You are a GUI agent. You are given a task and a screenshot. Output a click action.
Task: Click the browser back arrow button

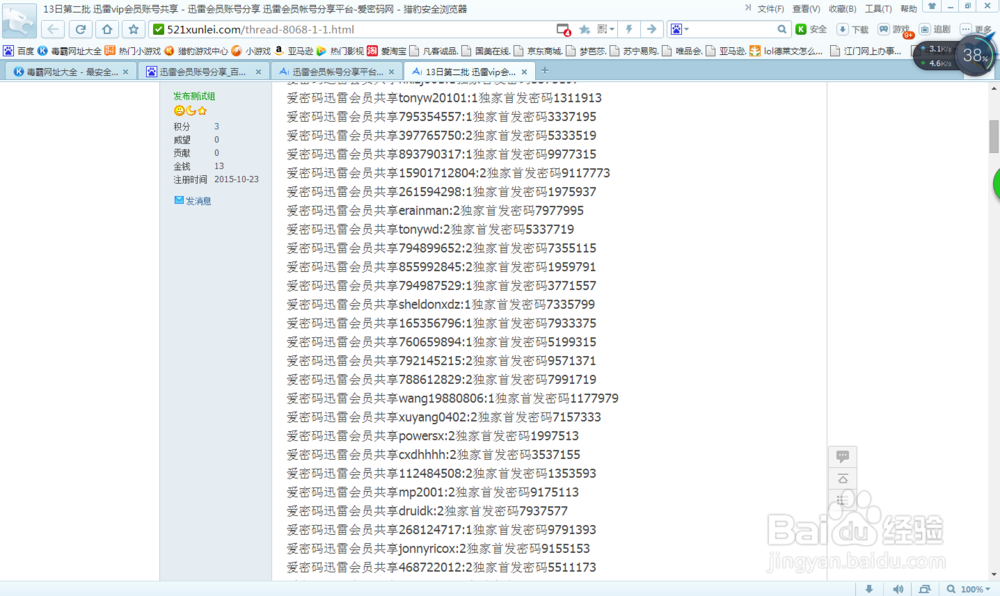pos(53,29)
